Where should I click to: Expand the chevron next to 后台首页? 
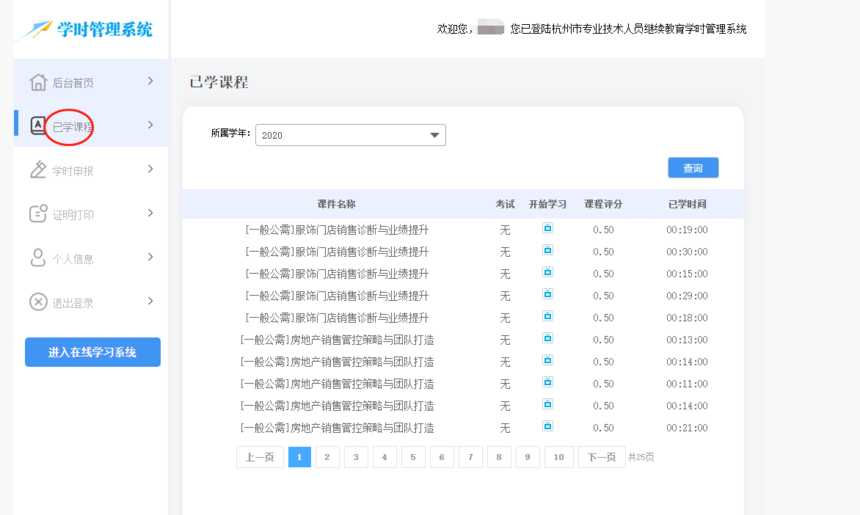pos(150,81)
